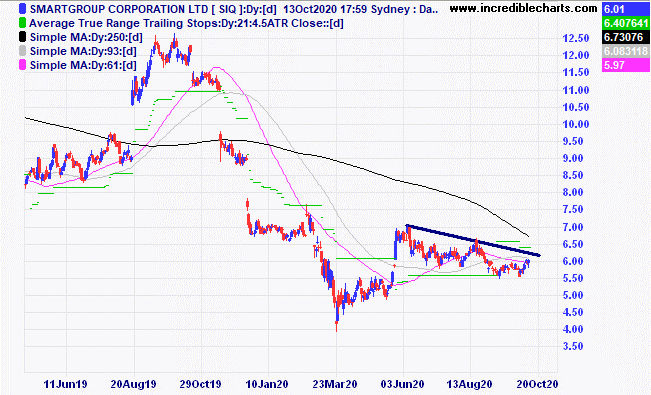Click the 29Oct19 date axis label

point(201,384)
